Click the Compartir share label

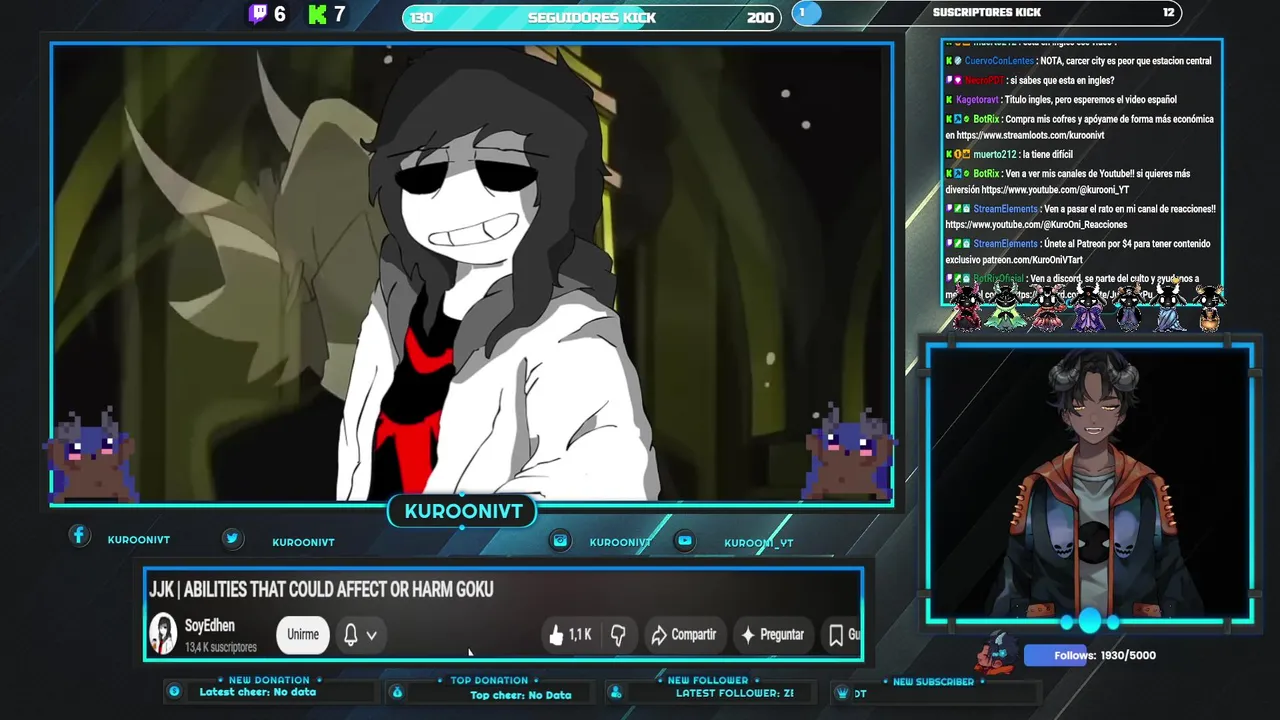[x=693, y=634]
